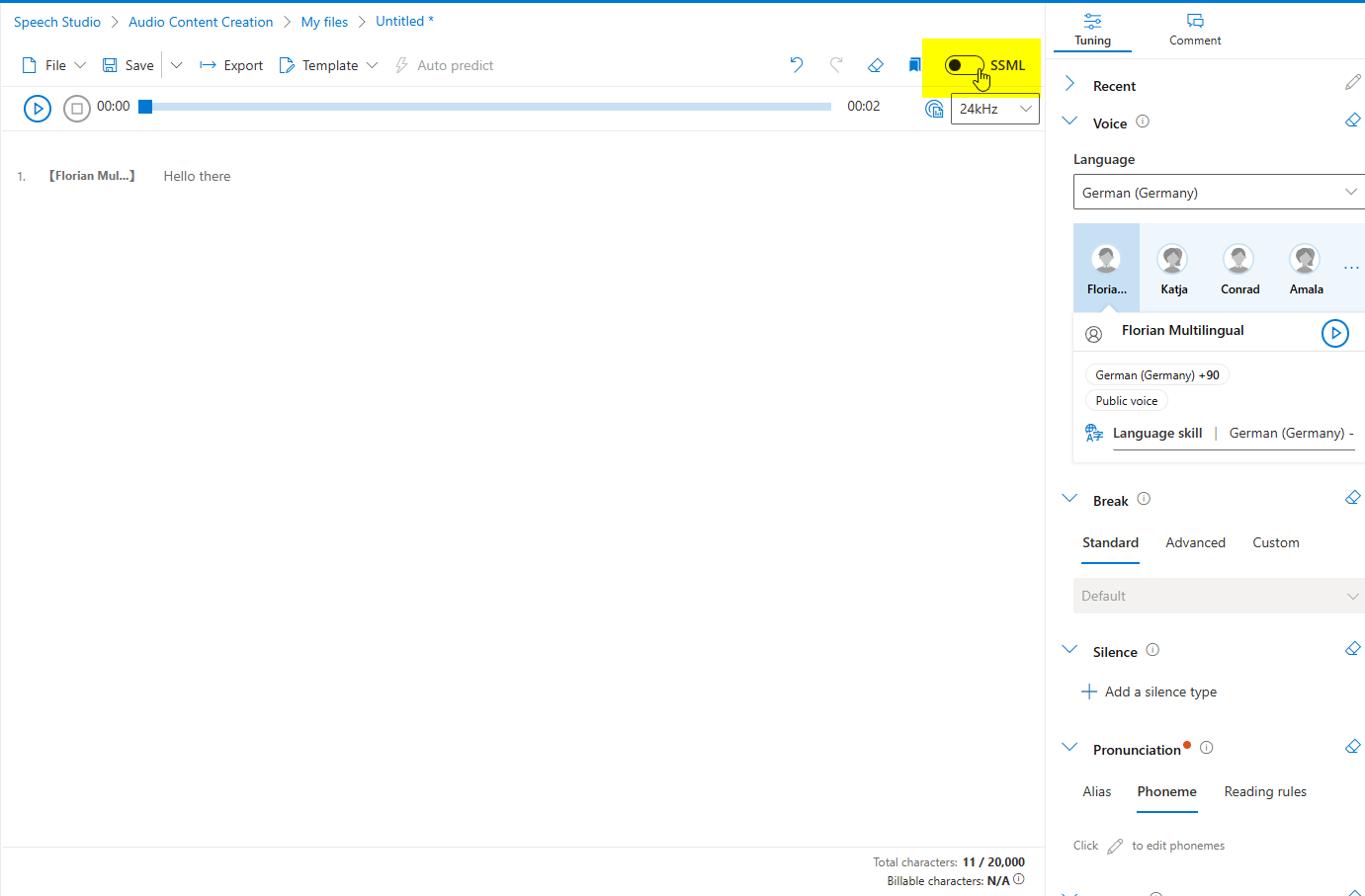This screenshot has height=896, width=1365.
Task: Click the Redo icon in the toolbar
Action: (836, 64)
